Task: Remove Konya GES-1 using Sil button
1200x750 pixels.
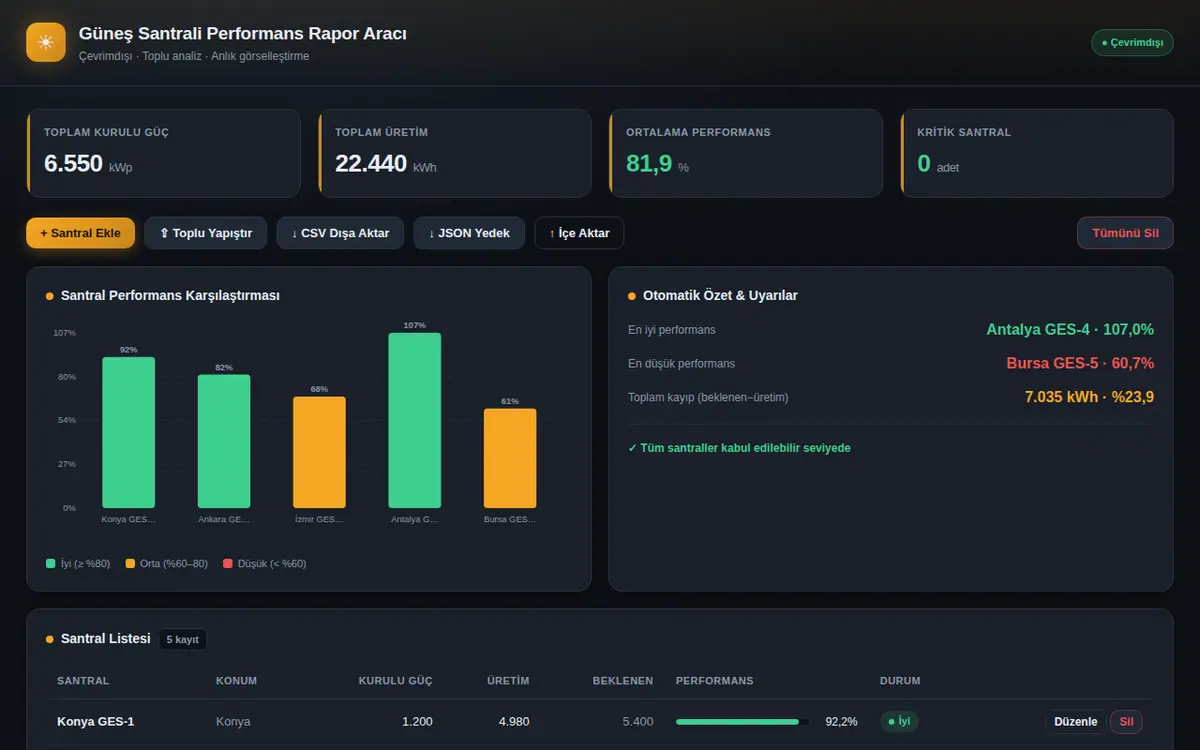Action: 1126,721
